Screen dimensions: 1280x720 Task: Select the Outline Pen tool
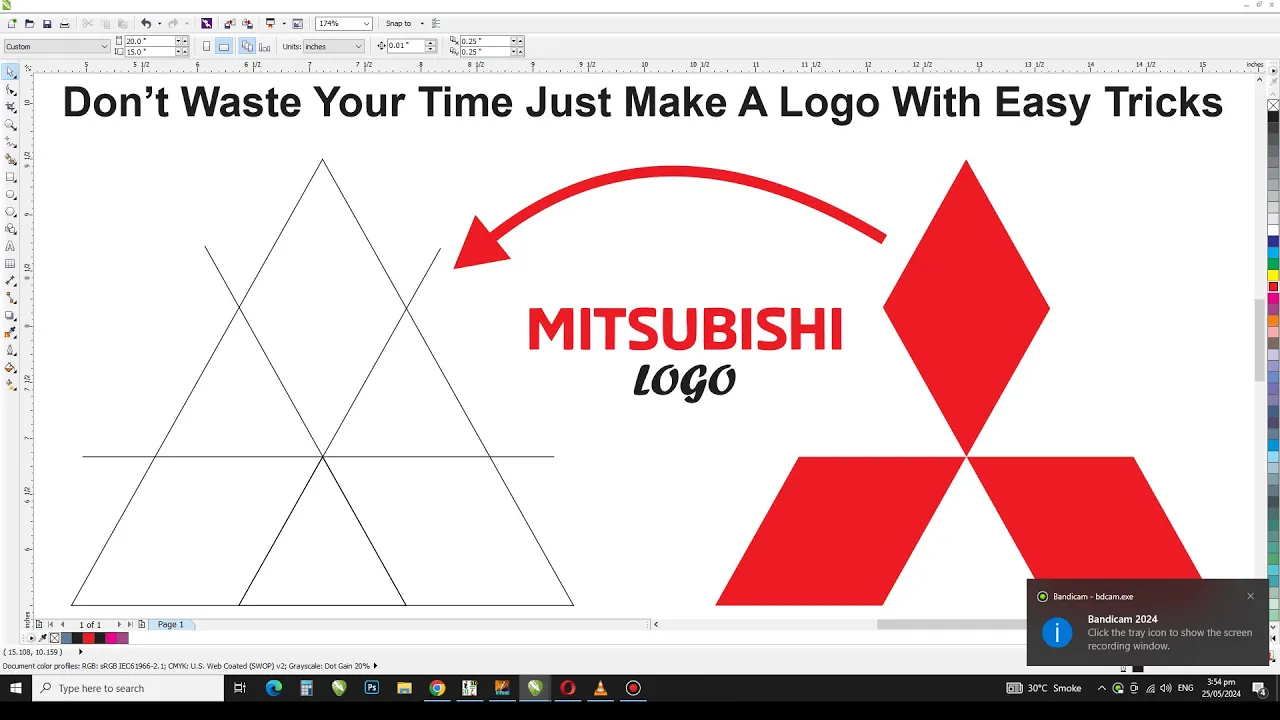coord(11,350)
